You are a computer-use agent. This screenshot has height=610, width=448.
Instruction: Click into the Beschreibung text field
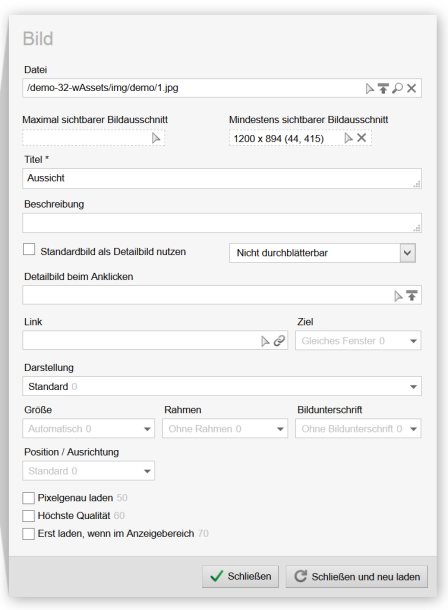(222, 223)
